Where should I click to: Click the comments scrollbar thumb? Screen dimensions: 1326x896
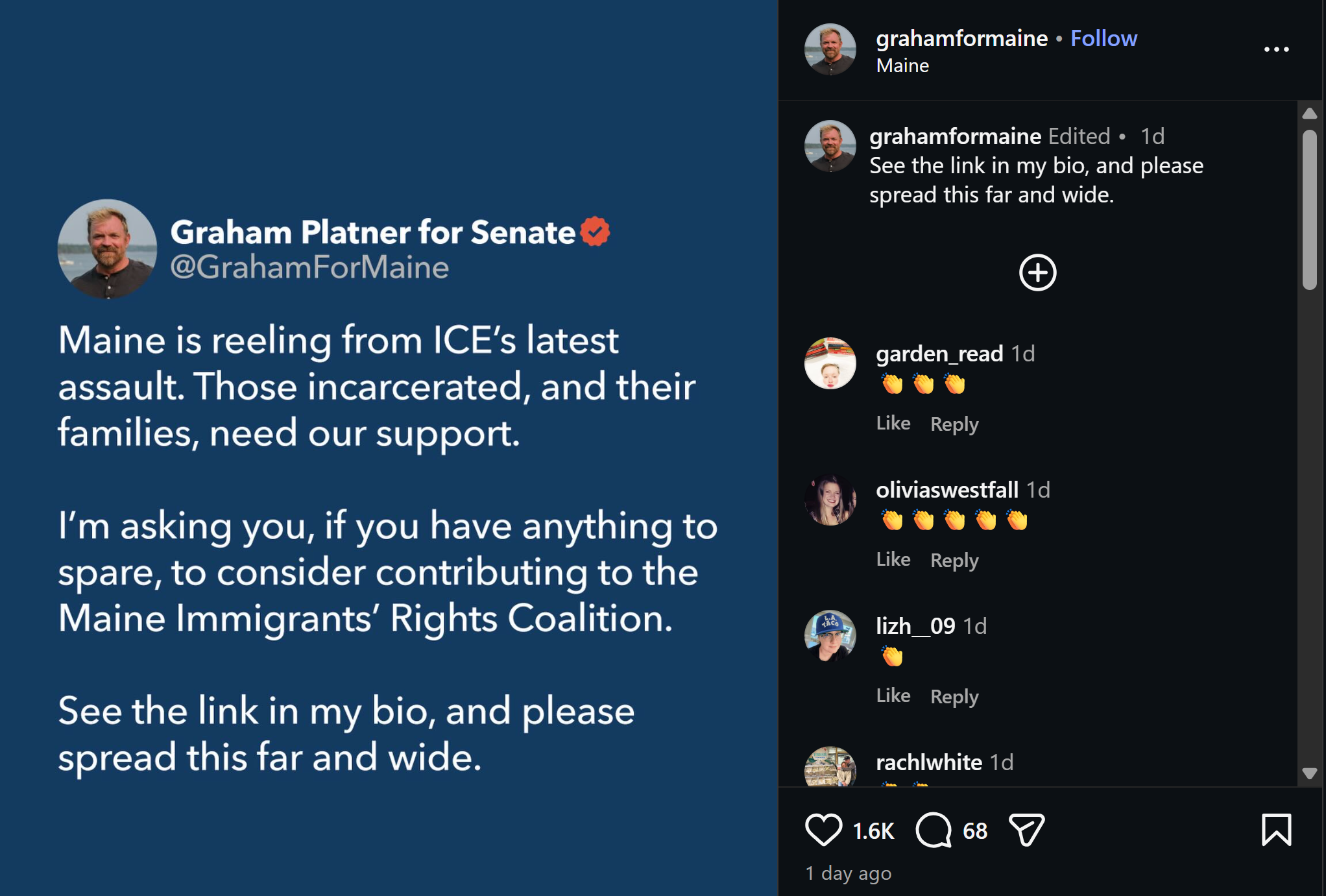point(1309,208)
